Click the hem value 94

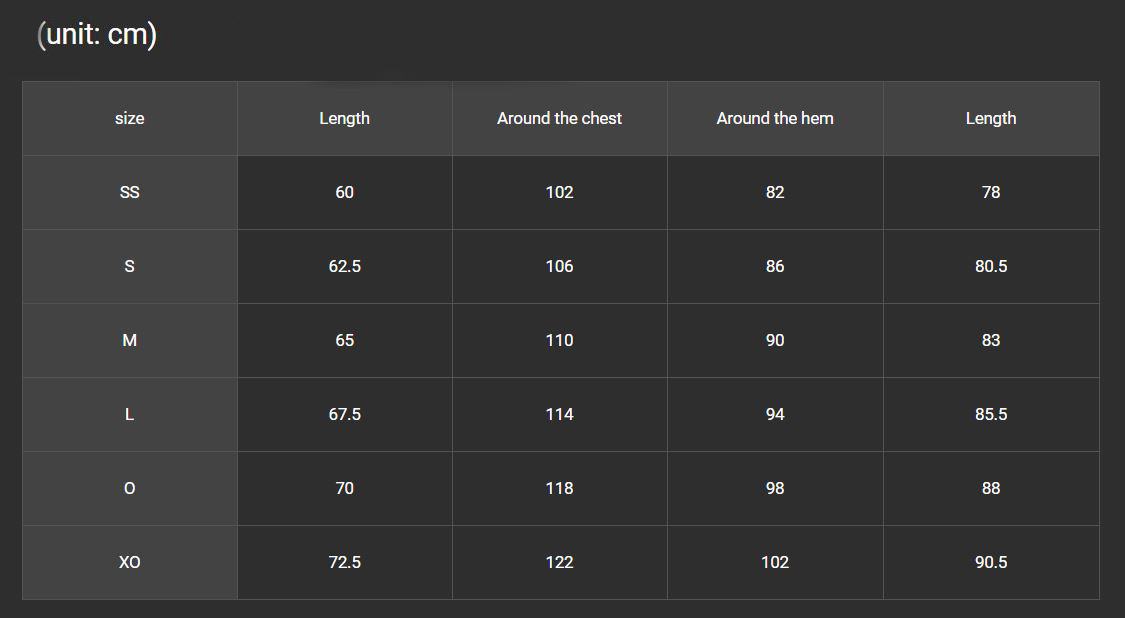[x=775, y=414]
